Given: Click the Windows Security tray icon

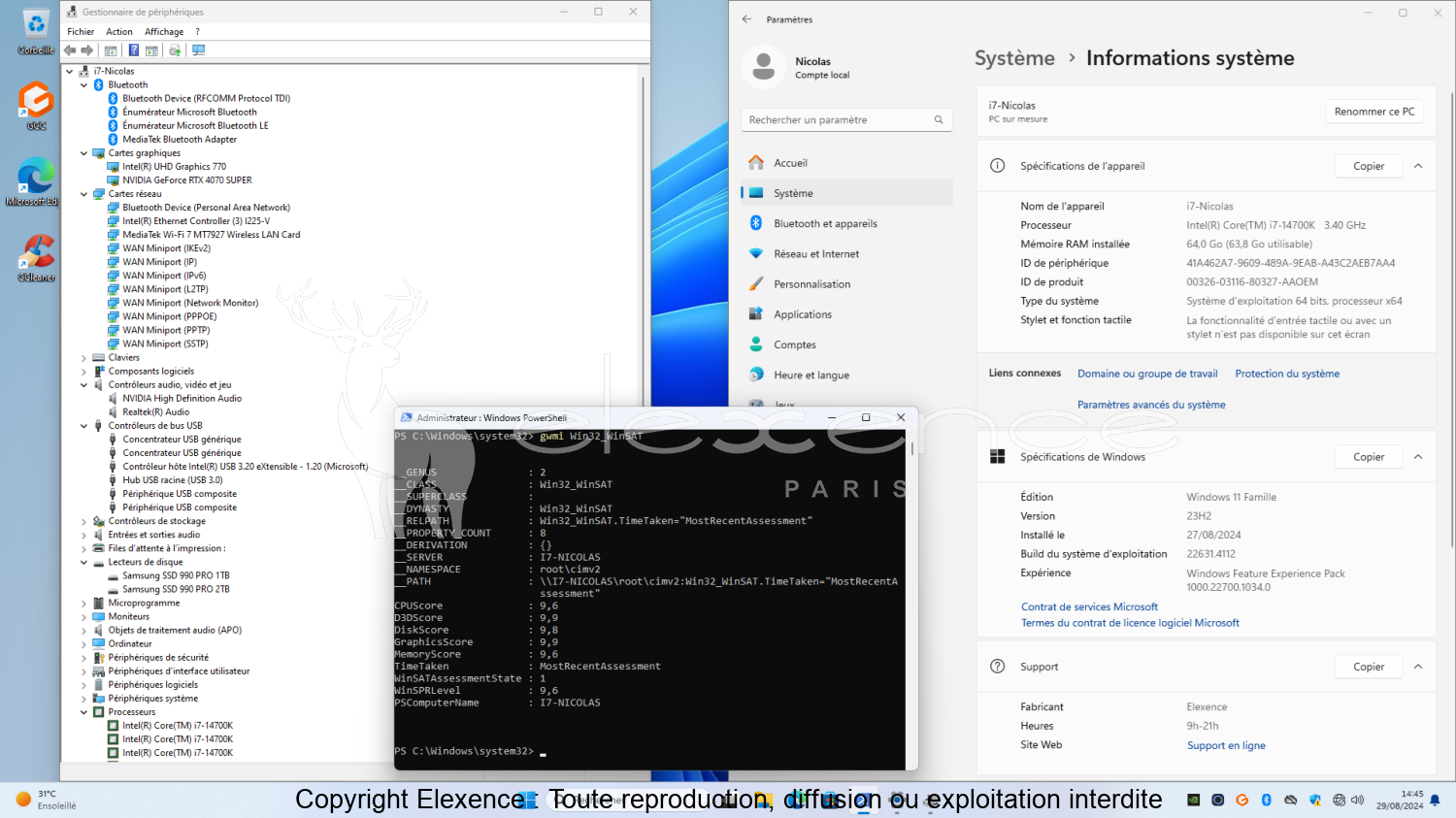Looking at the screenshot, I should 1314,800.
